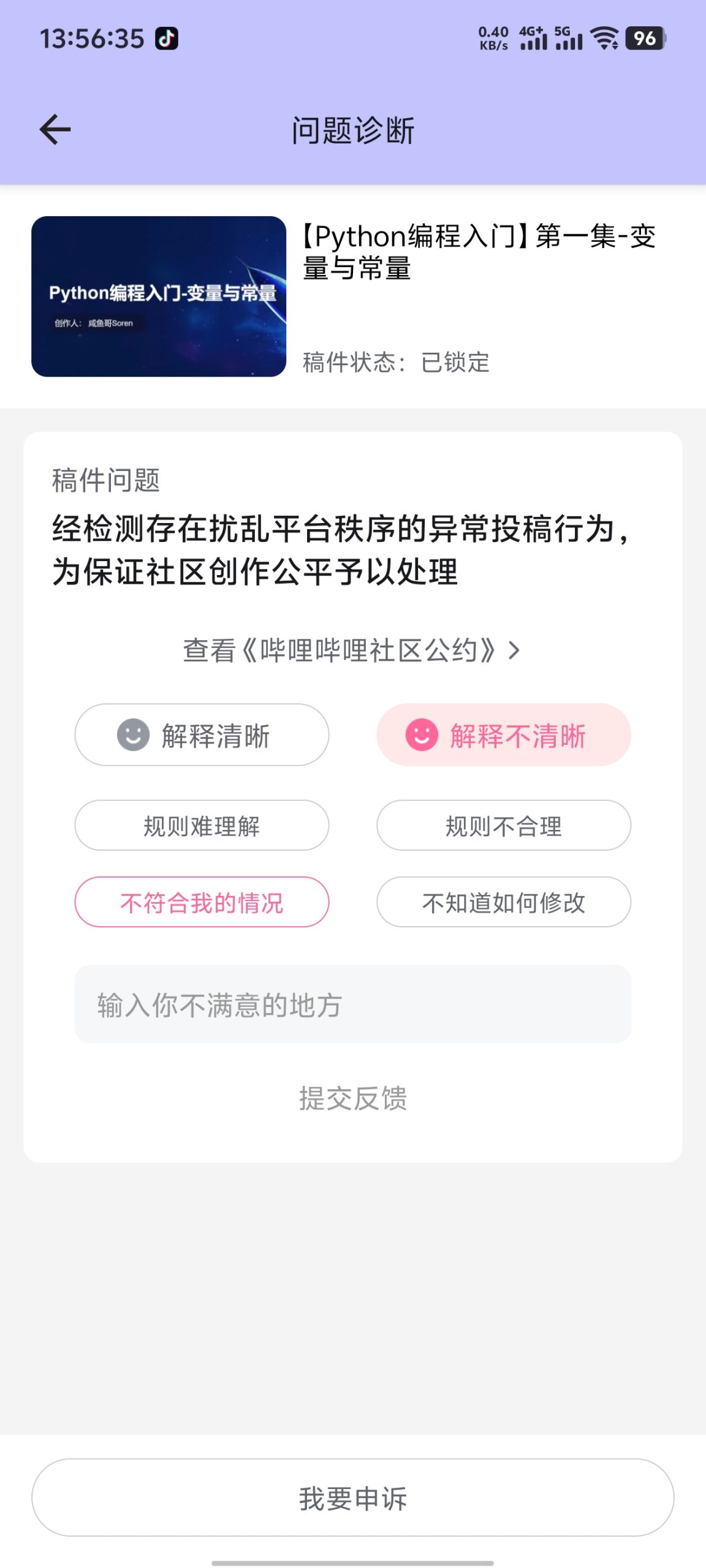The width and height of the screenshot is (706, 1568).
Task: Select the 解释清晰 option
Action: click(x=202, y=734)
